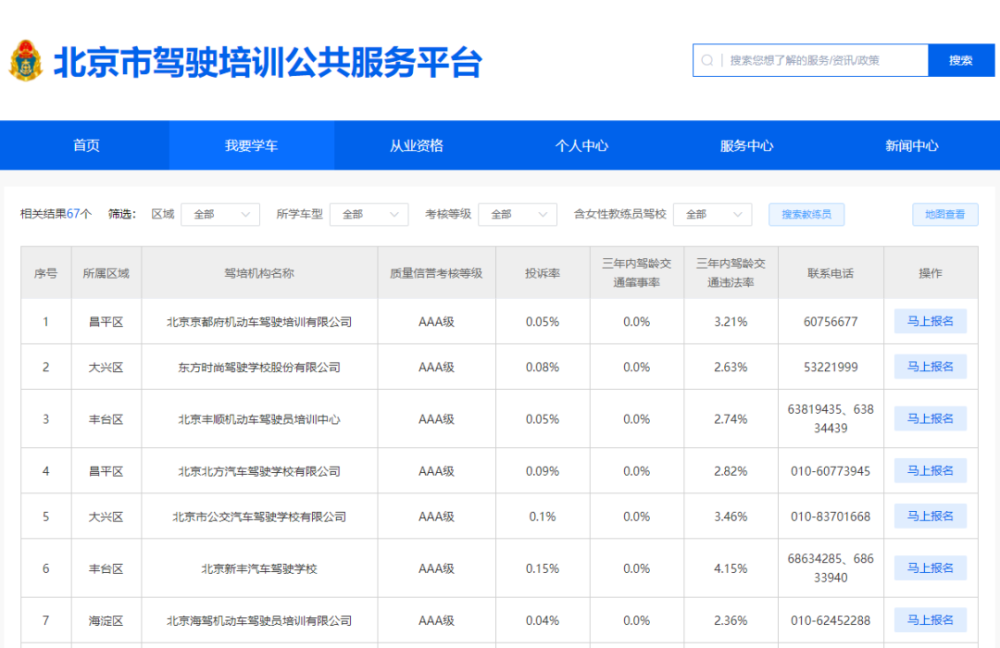Click complaint rate 0.04% cell
Image resolution: width=1000 pixels, height=648 pixels.
point(543,621)
